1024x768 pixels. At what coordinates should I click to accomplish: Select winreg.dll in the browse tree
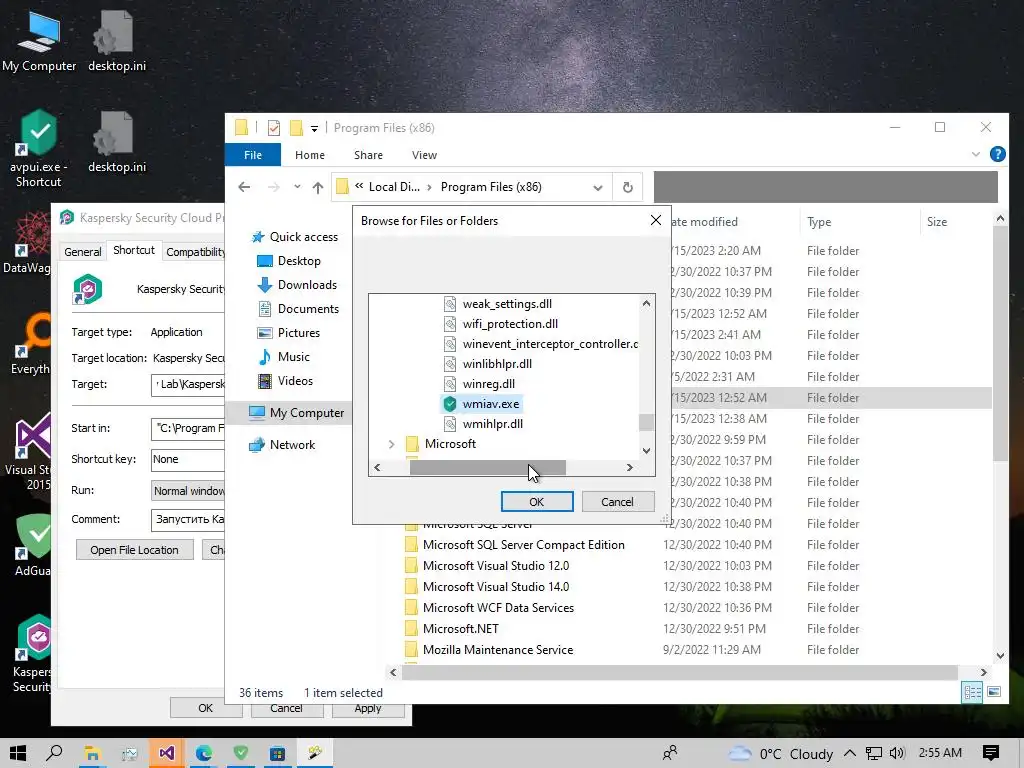tap(479, 384)
